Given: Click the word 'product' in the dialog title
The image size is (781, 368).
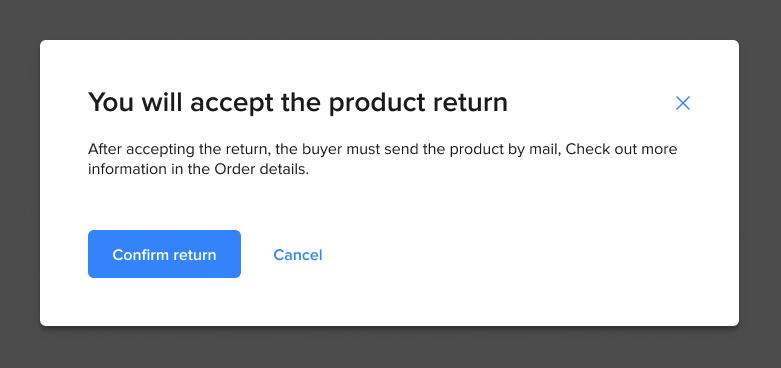Looking at the screenshot, I should [x=377, y=104].
